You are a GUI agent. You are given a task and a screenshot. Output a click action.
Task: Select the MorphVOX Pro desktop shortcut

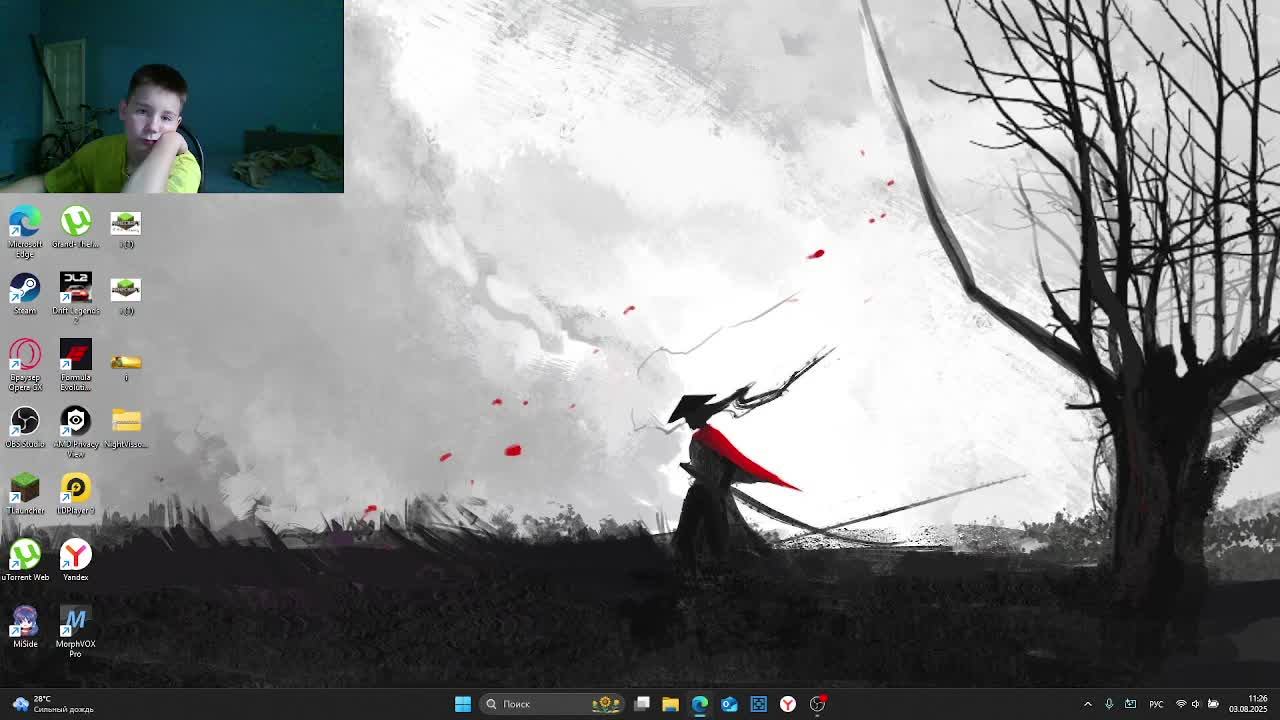[75, 631]
